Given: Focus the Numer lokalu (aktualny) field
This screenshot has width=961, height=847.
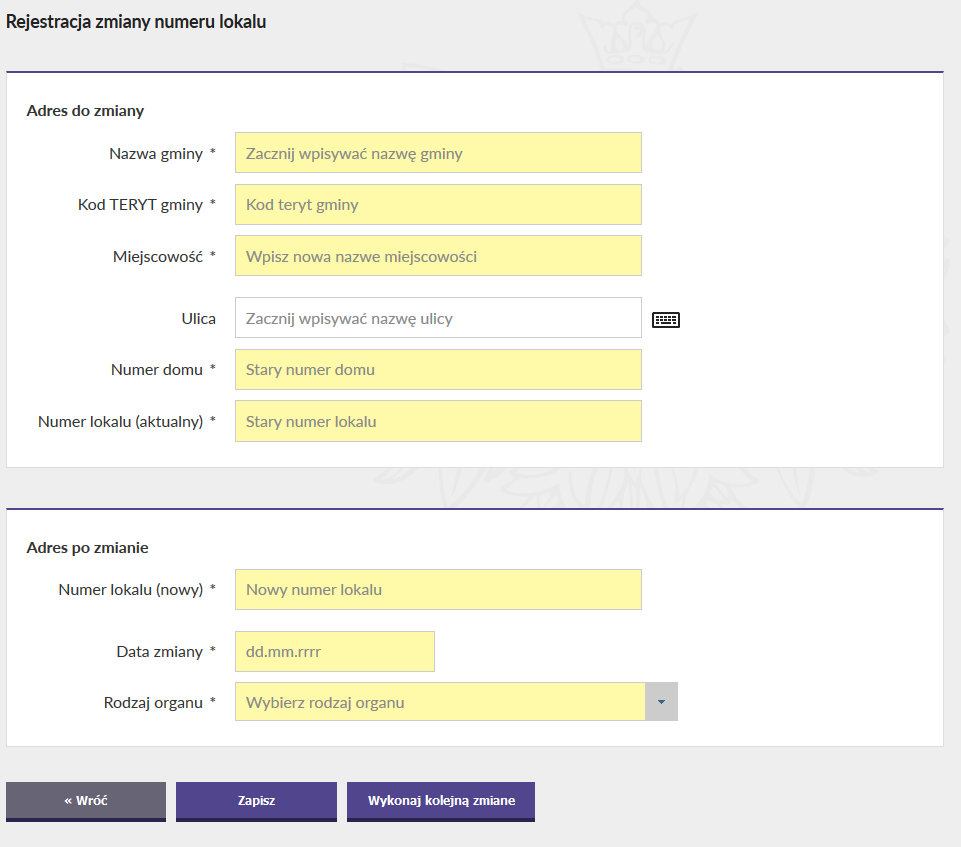Looking at the screenshot, I should pyautogui.click(x=438, y=421).
